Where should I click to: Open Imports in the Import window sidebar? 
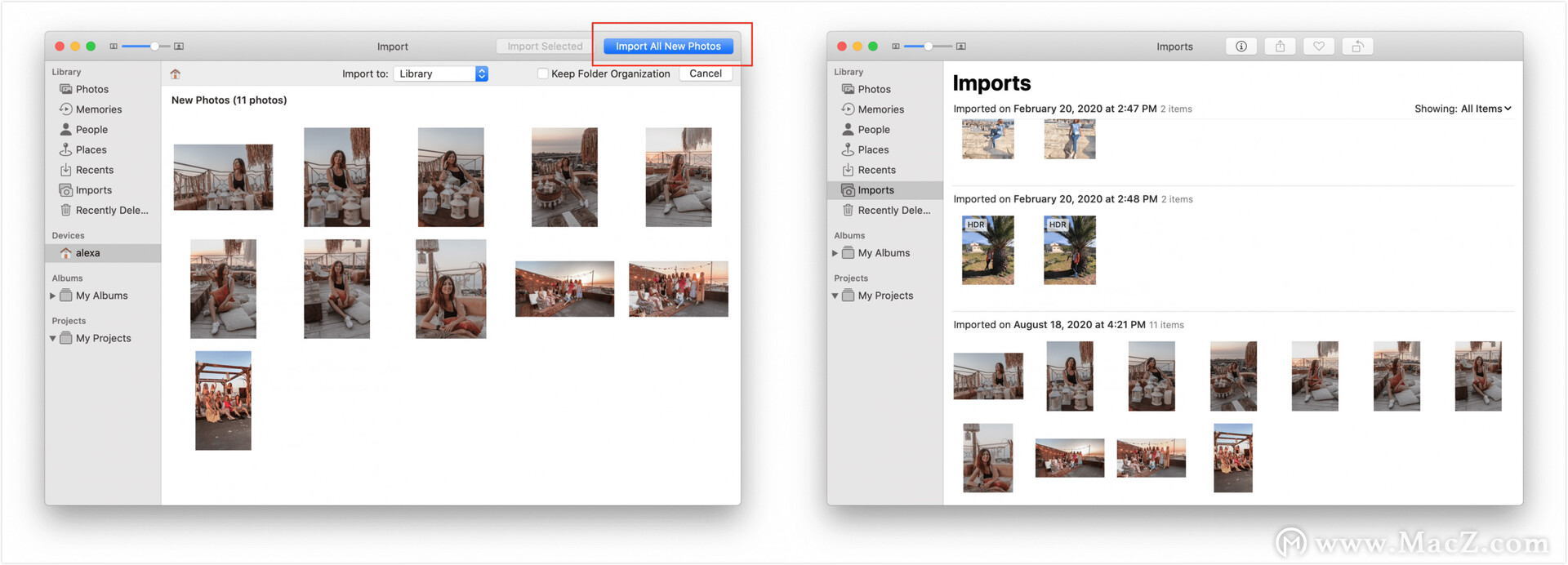point(103,190)
